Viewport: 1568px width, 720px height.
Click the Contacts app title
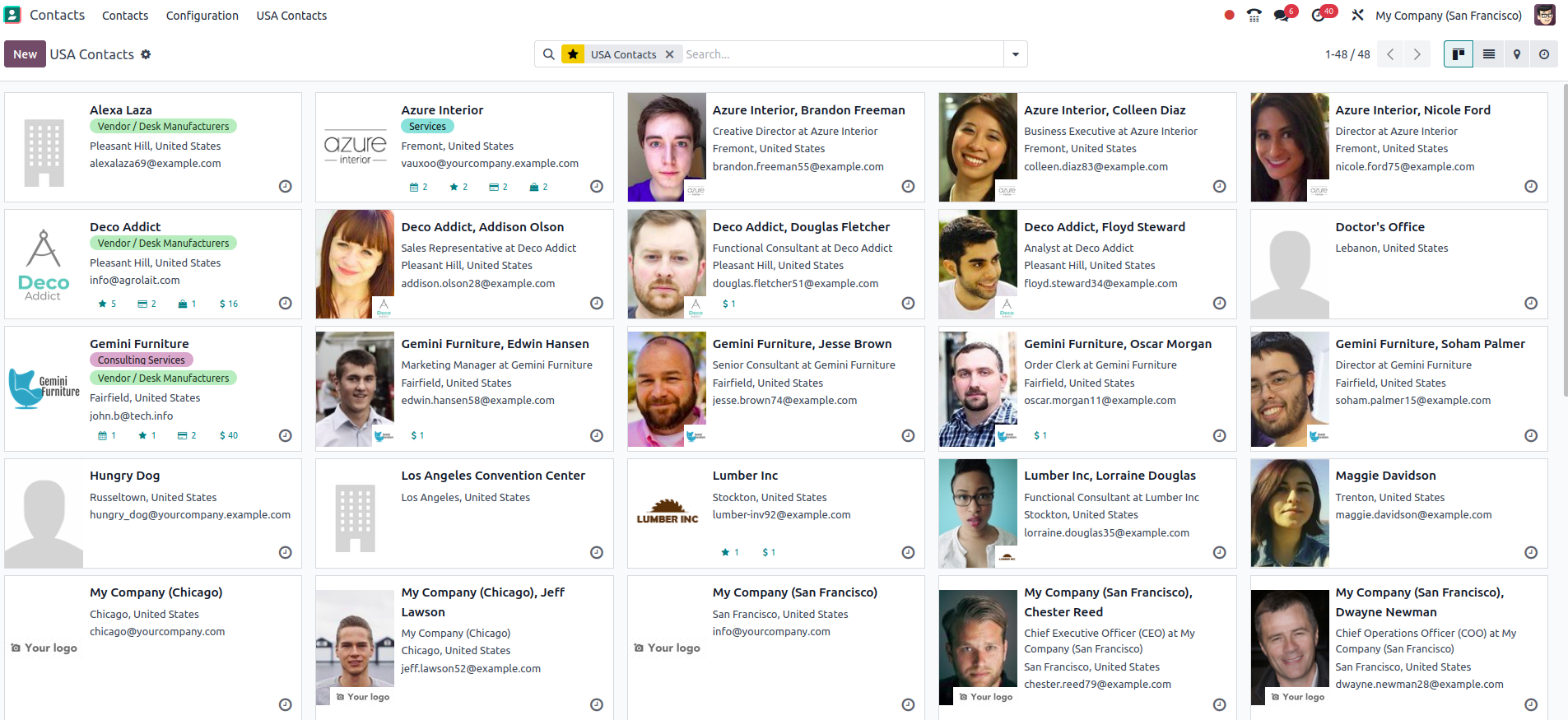point(57,15)
